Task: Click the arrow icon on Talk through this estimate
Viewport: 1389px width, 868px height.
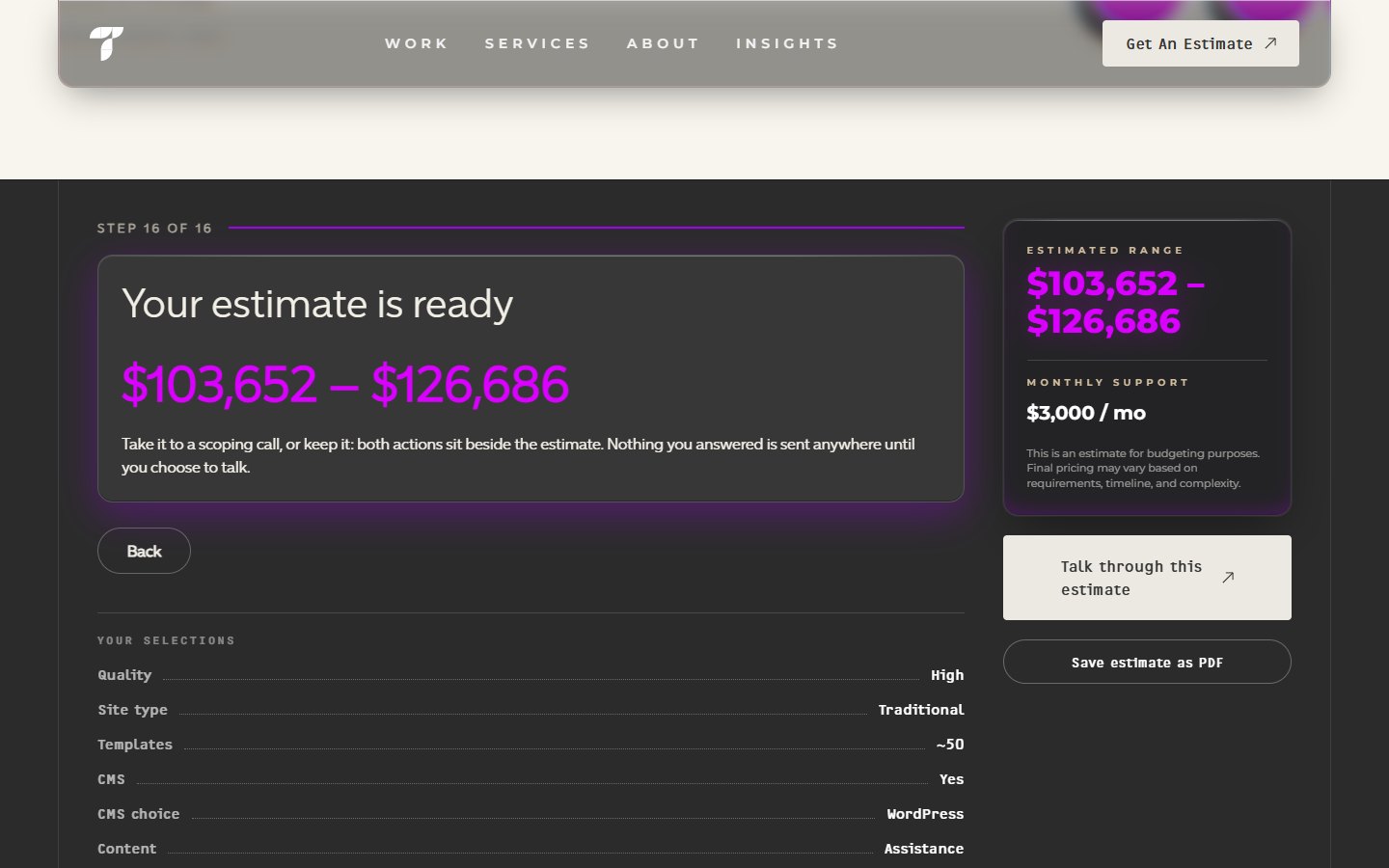Action: tap(1228, 578)
